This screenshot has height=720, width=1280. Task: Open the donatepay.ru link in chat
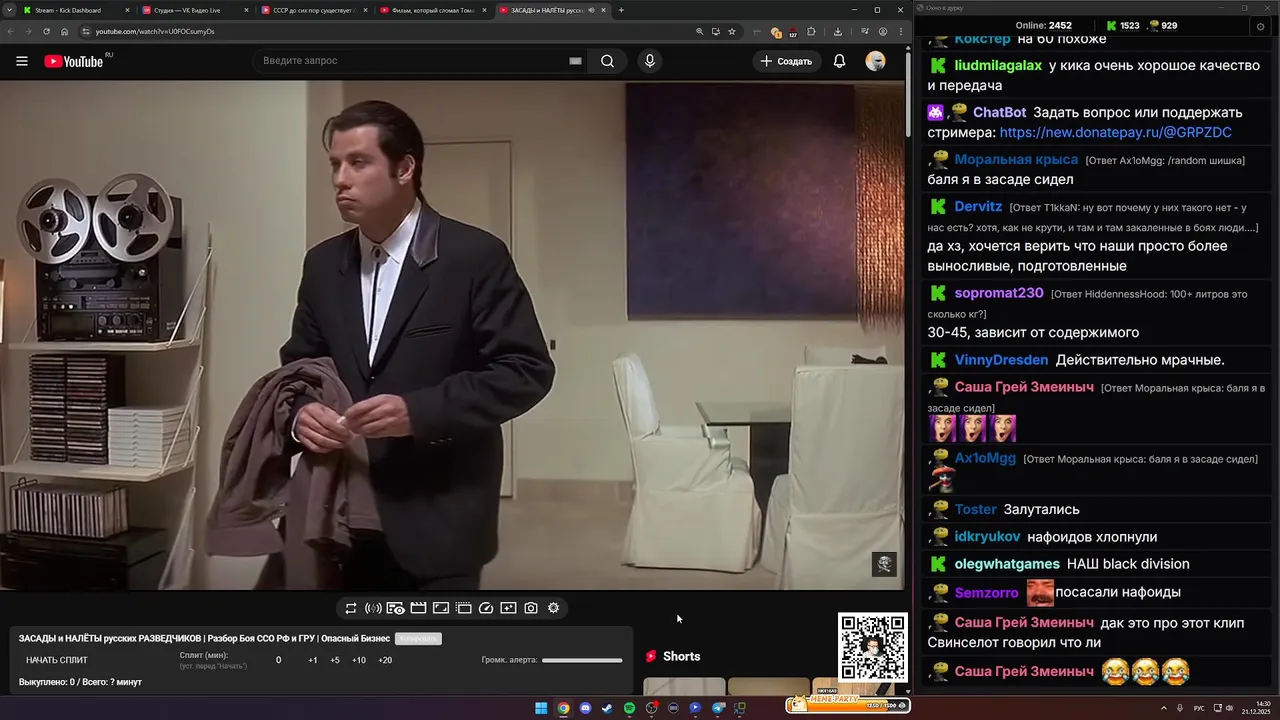(1115, 132)
